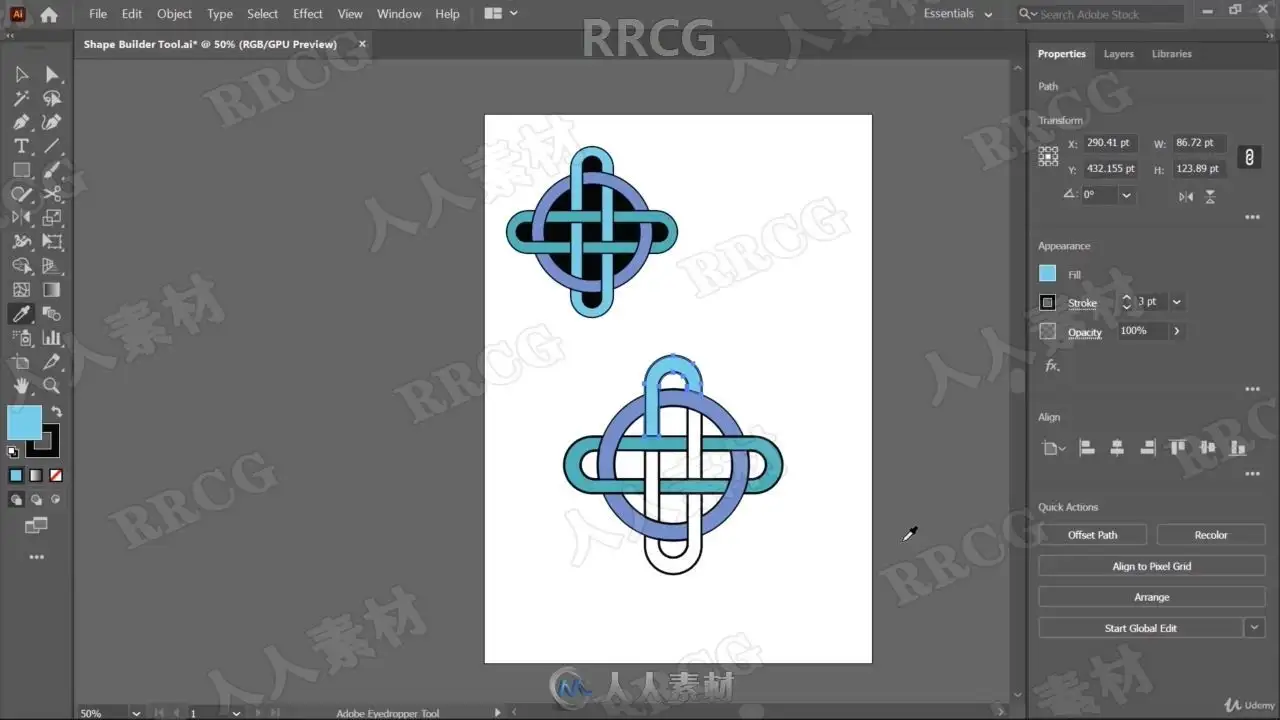
Task: Choose the Zoom tool
Action: (52, 386)
